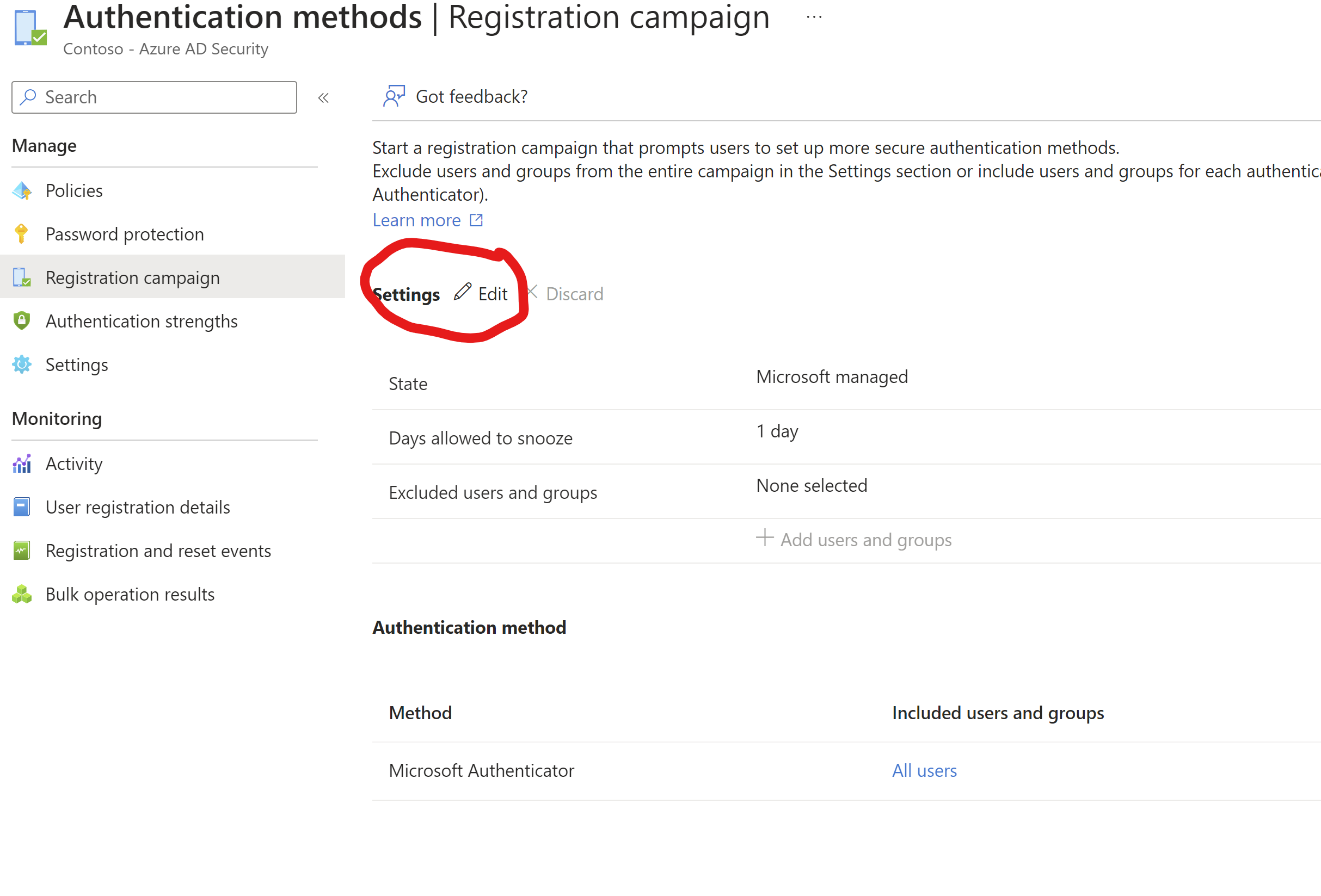1321x896 pixels.
Task: Click Excluded users and groups label
Action: pos(493,492)
